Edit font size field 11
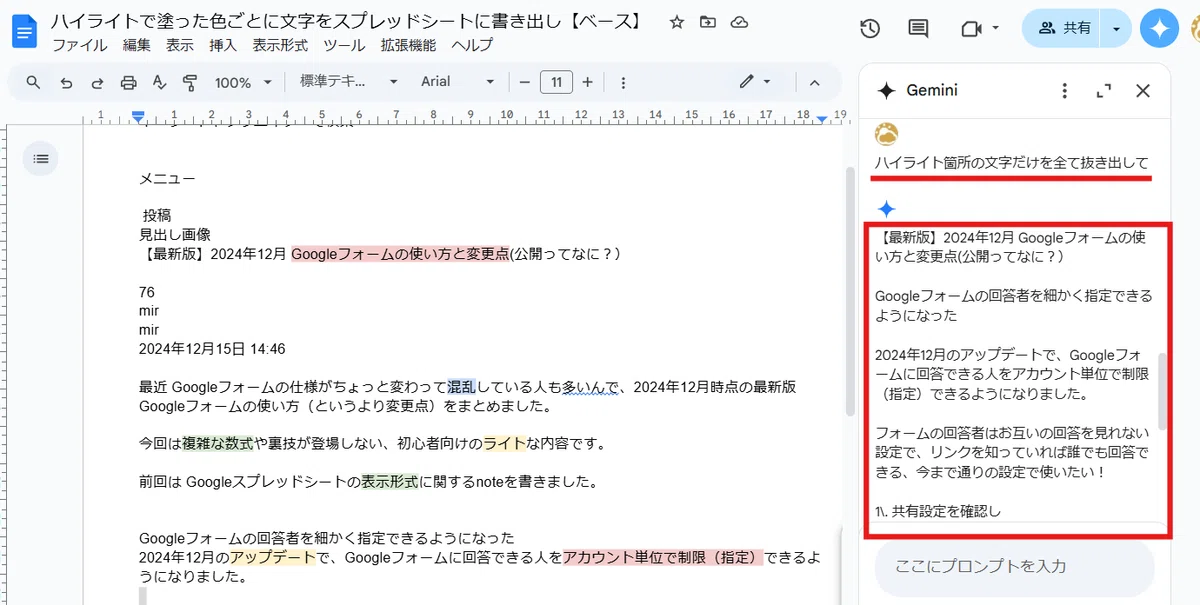 coord(556,82)
